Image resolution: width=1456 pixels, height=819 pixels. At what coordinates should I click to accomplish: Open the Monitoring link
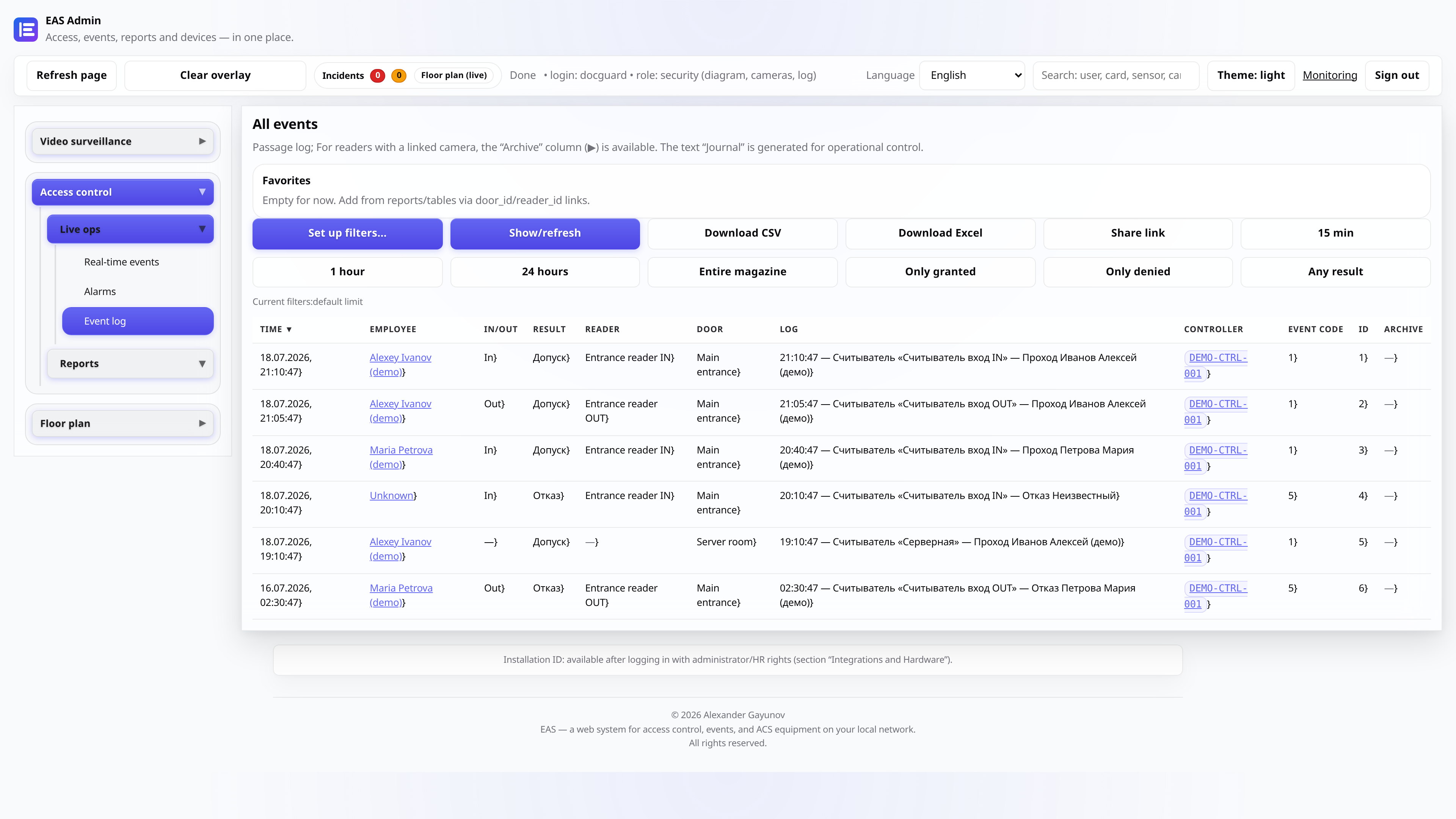pos(1329,75)
